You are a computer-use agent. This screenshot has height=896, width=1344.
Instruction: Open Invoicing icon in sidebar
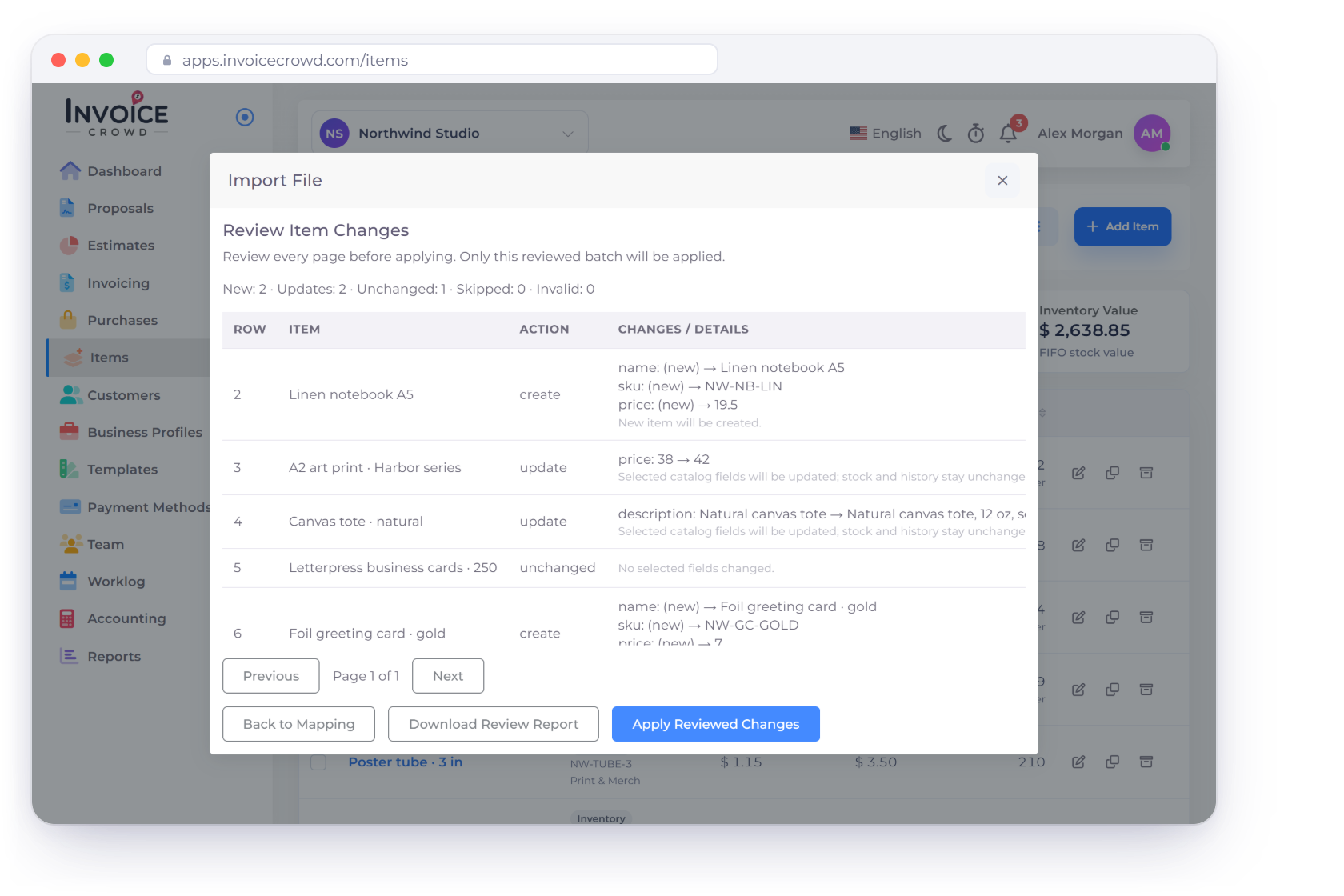pyautogui.click(x=68, y=282)
